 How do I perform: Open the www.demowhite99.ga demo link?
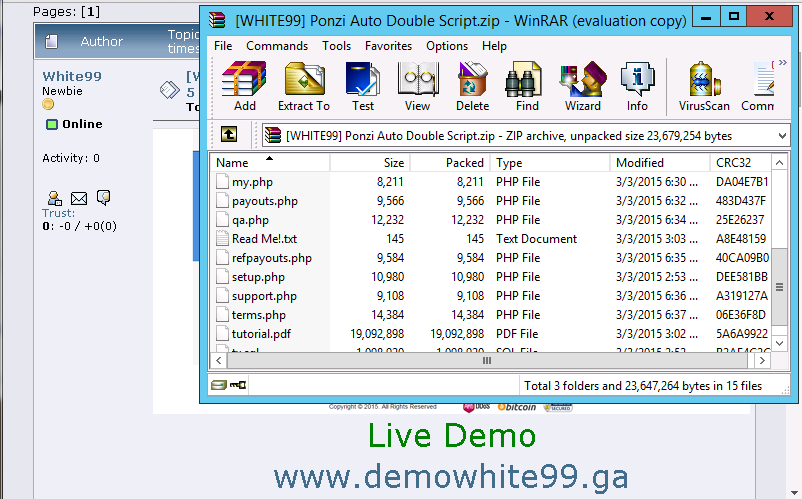coord(451,476)
